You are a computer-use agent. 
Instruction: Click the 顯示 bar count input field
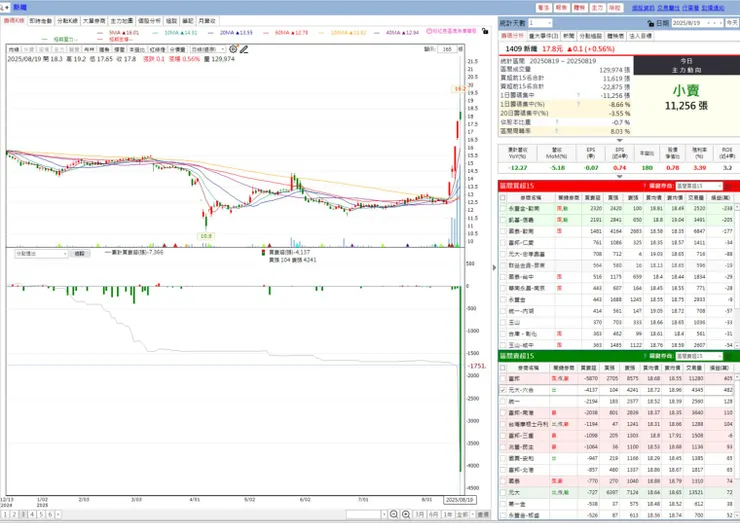tap(447, 49)
